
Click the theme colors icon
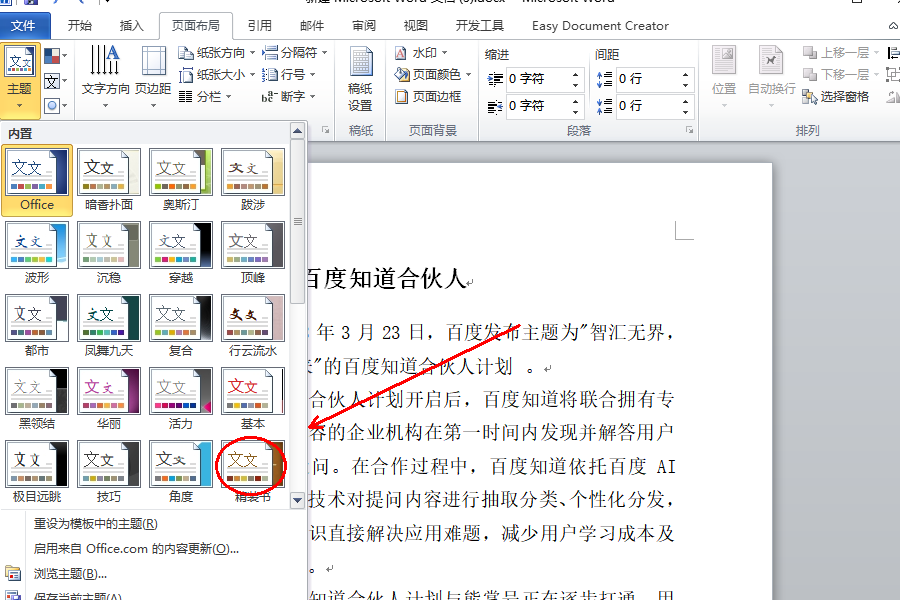point(55,56)
